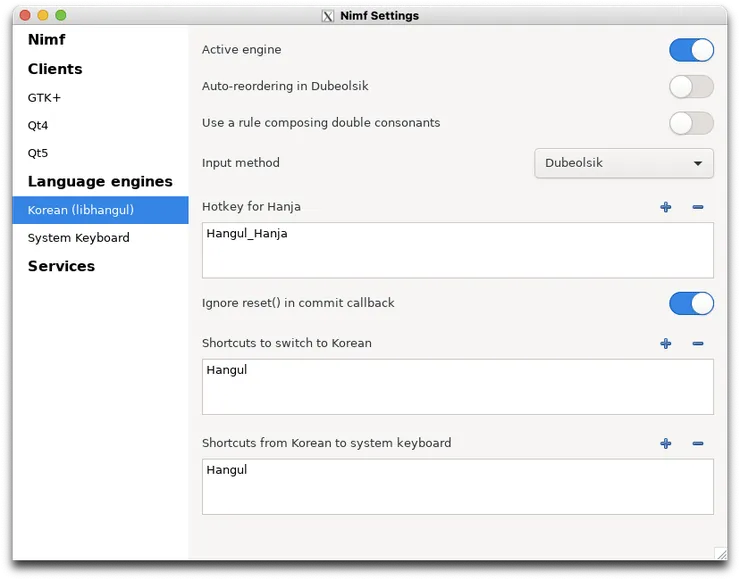Click the Hotkey for Hanja label
The height and width of the screenshot is (580, 740).
pos(251,207)
